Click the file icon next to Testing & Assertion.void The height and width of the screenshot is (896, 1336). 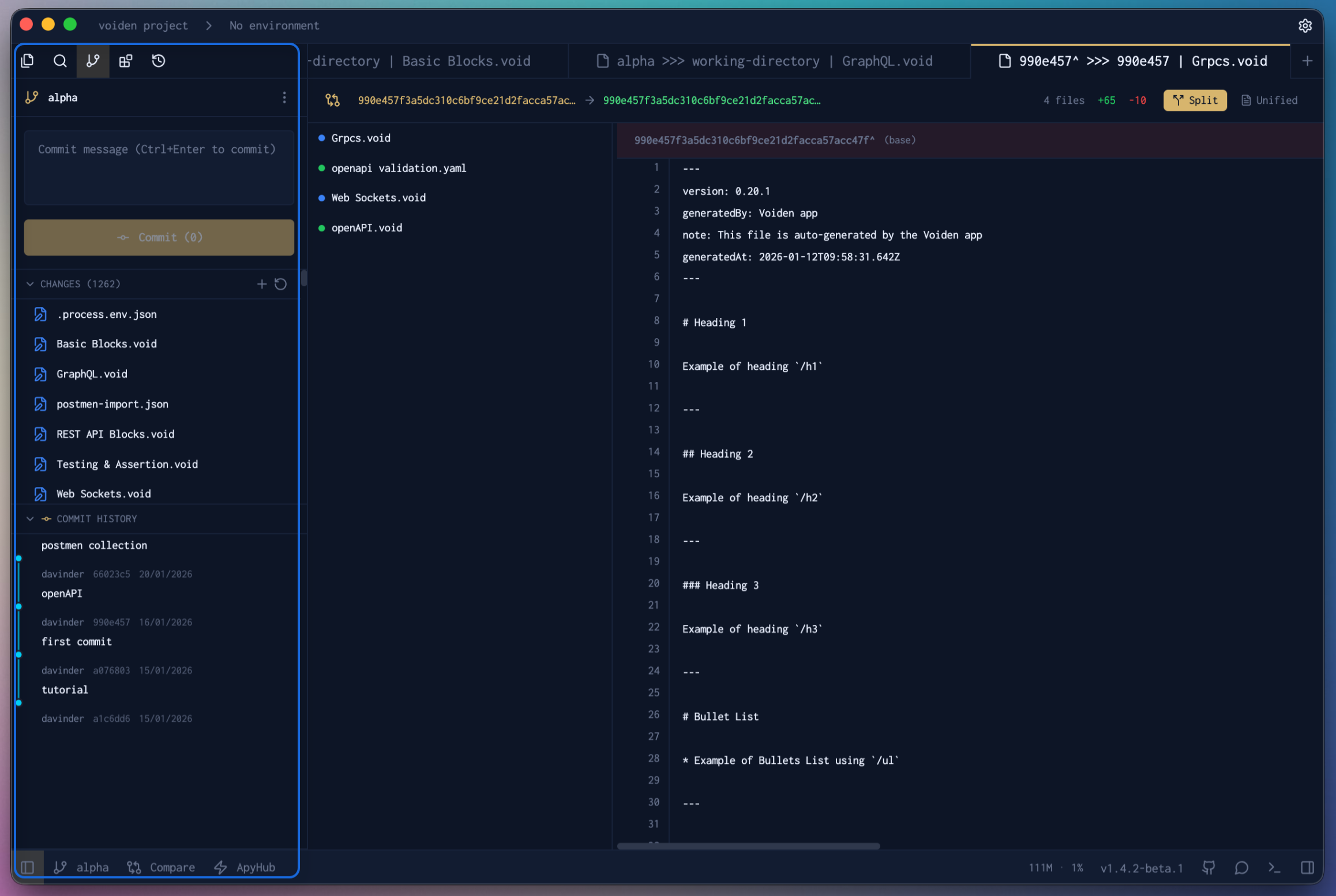(x=40, y=464)
